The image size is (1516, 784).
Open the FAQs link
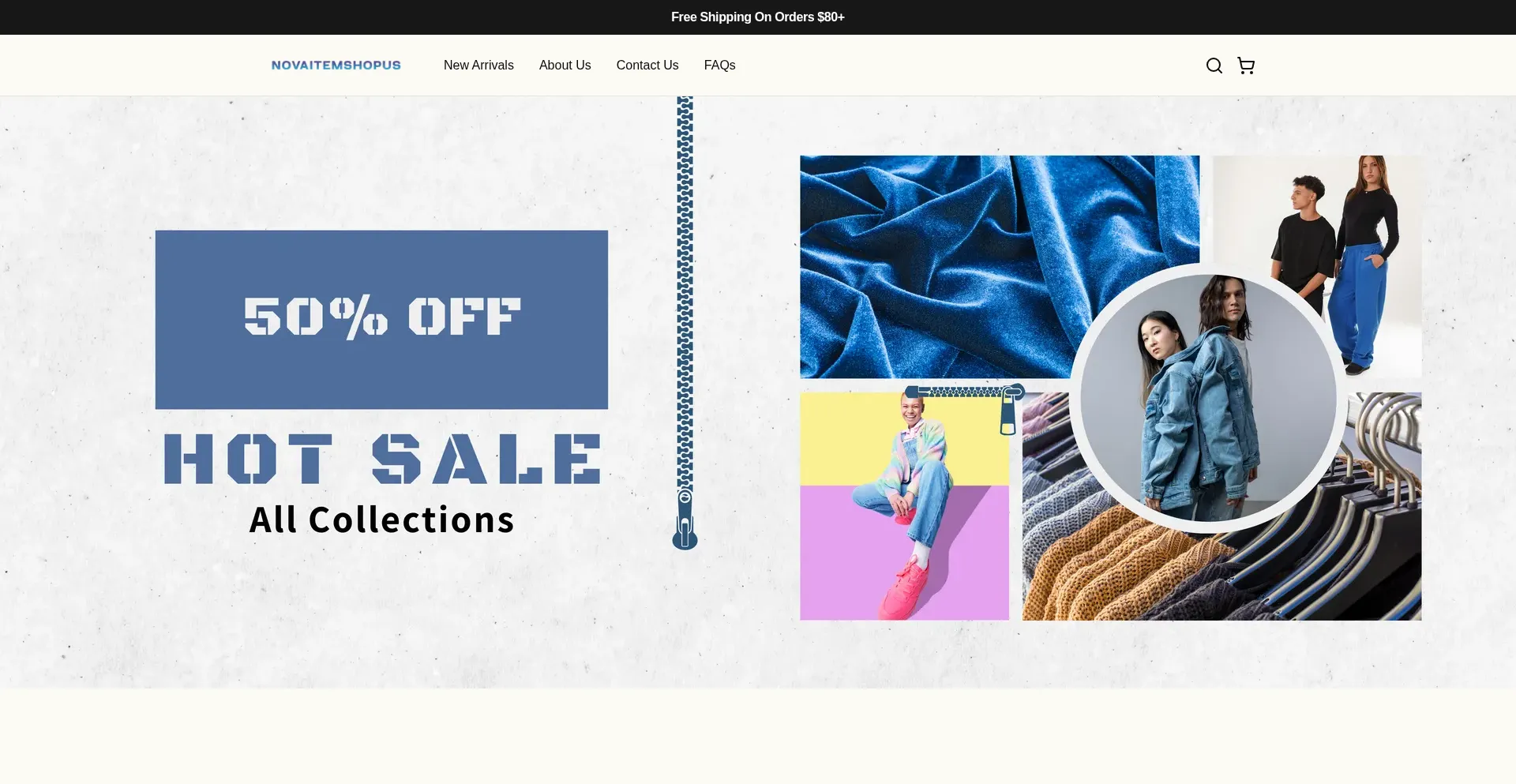pyautogui.click(x=719, y=66)
